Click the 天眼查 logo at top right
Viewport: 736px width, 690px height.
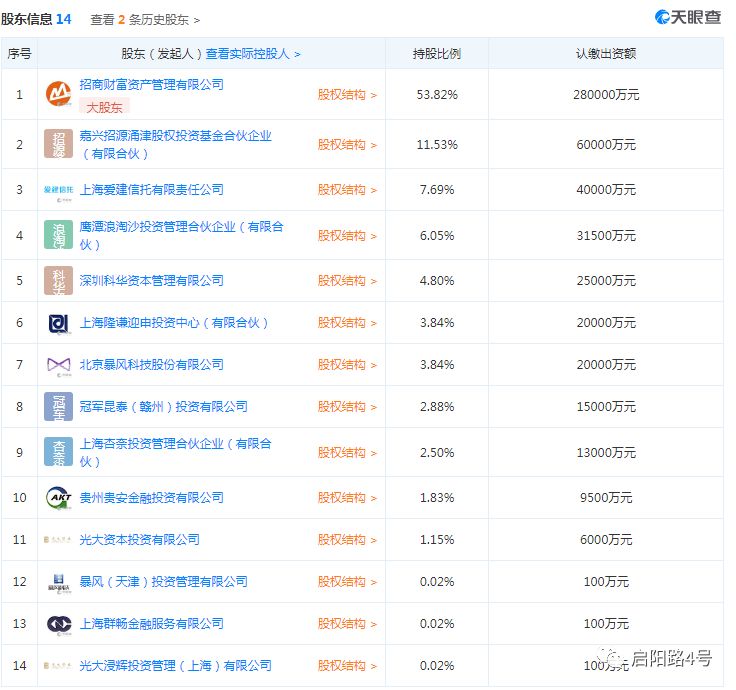tap(688, 17)
